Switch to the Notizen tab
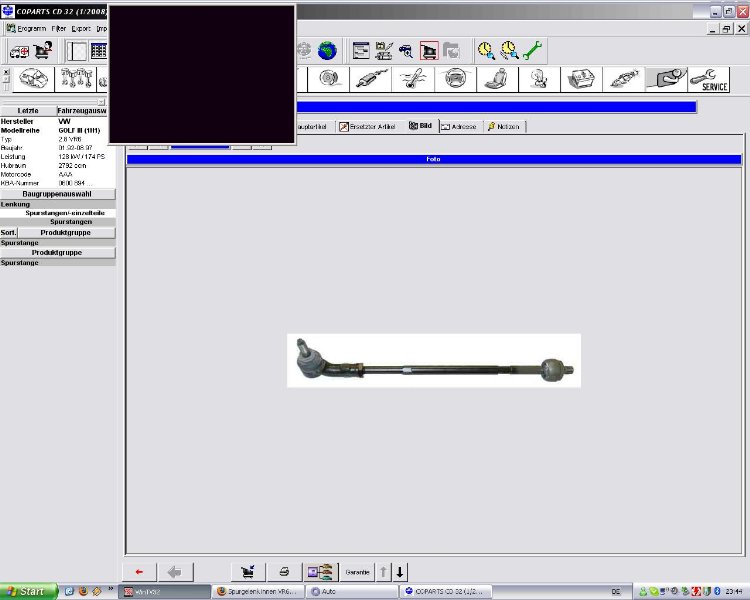This screenshot has height=600, width=750. click(503, 127)
